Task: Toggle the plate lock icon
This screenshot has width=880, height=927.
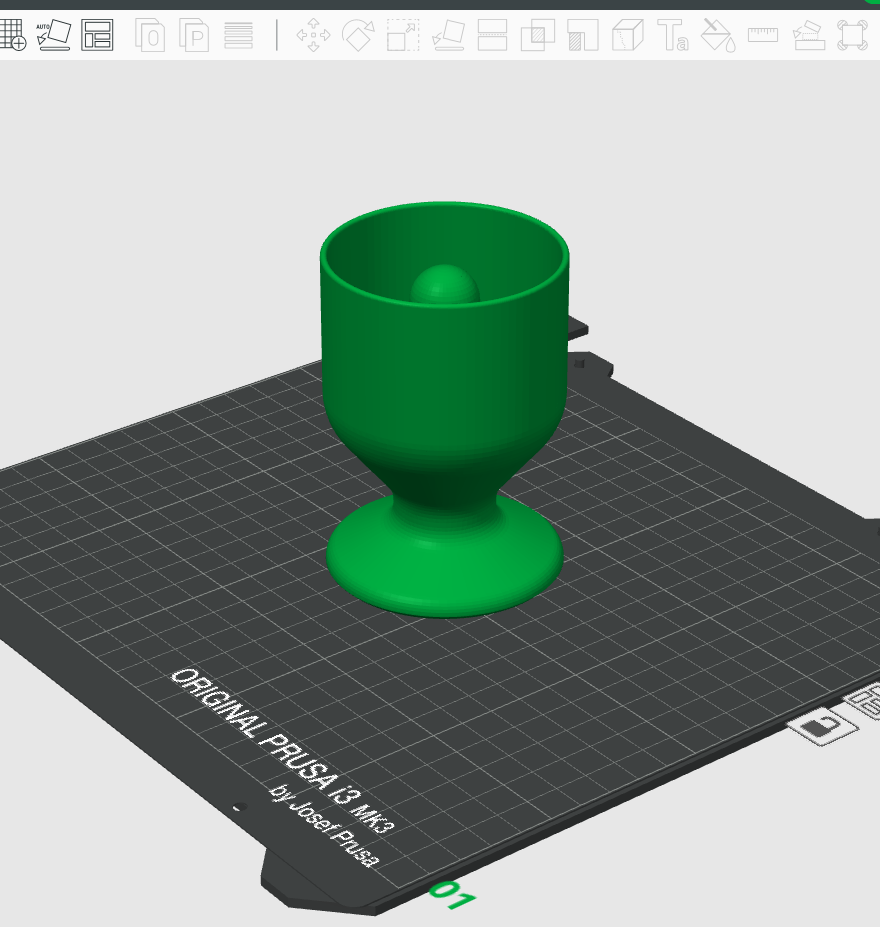Action: point(823,725)
